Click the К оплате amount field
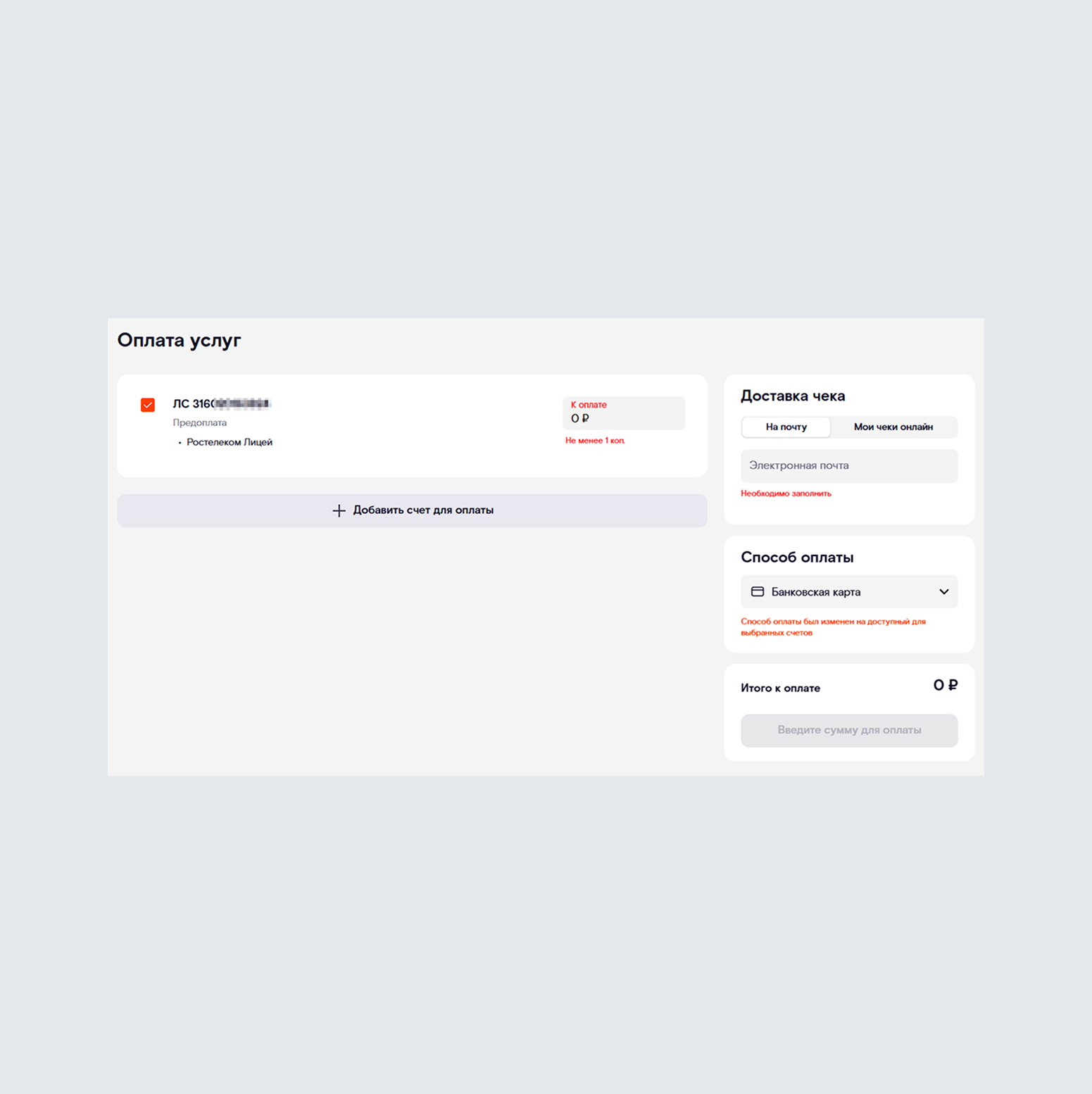 tap(623, 414)
